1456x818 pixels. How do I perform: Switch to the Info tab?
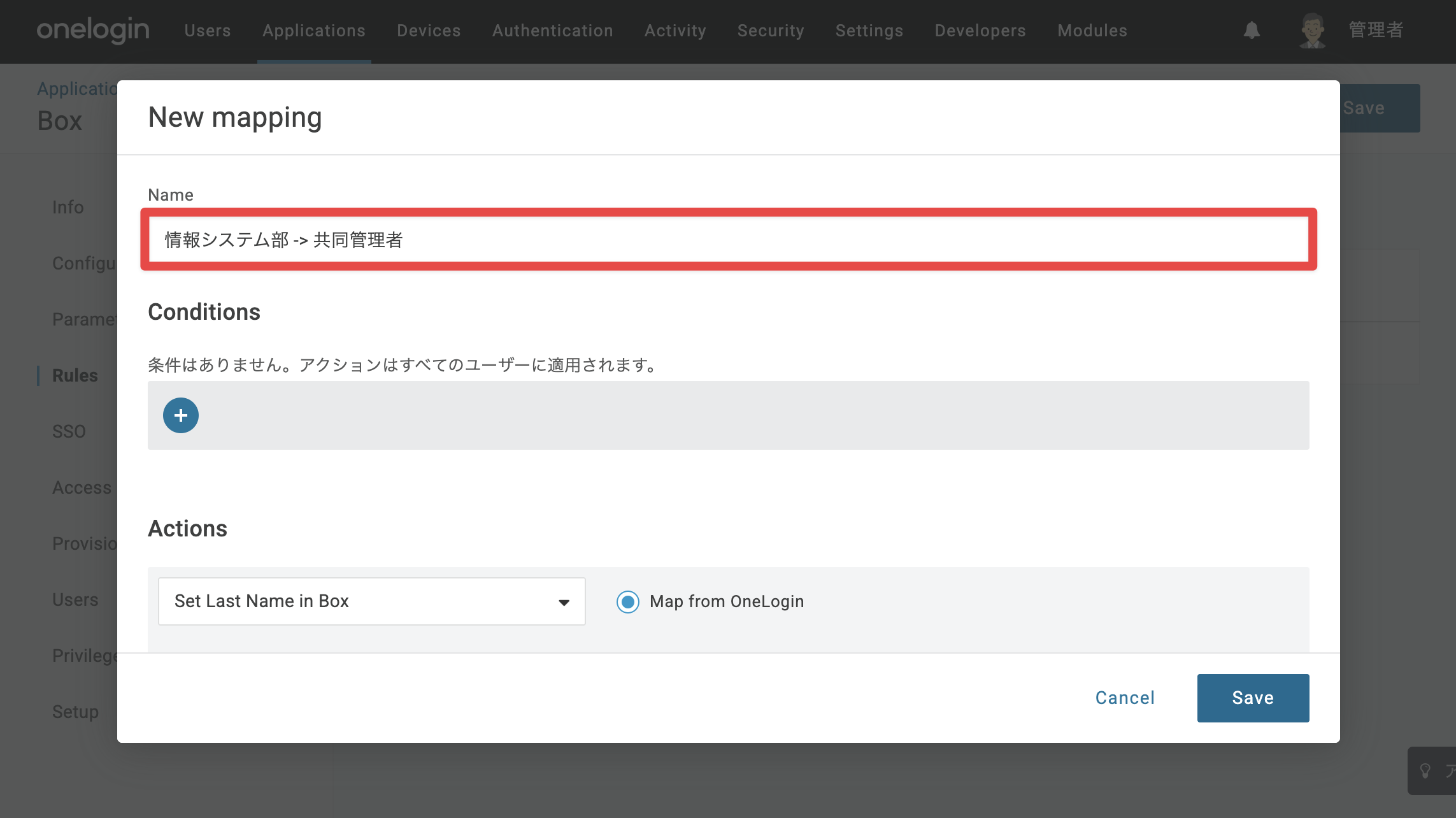(68, 207)
